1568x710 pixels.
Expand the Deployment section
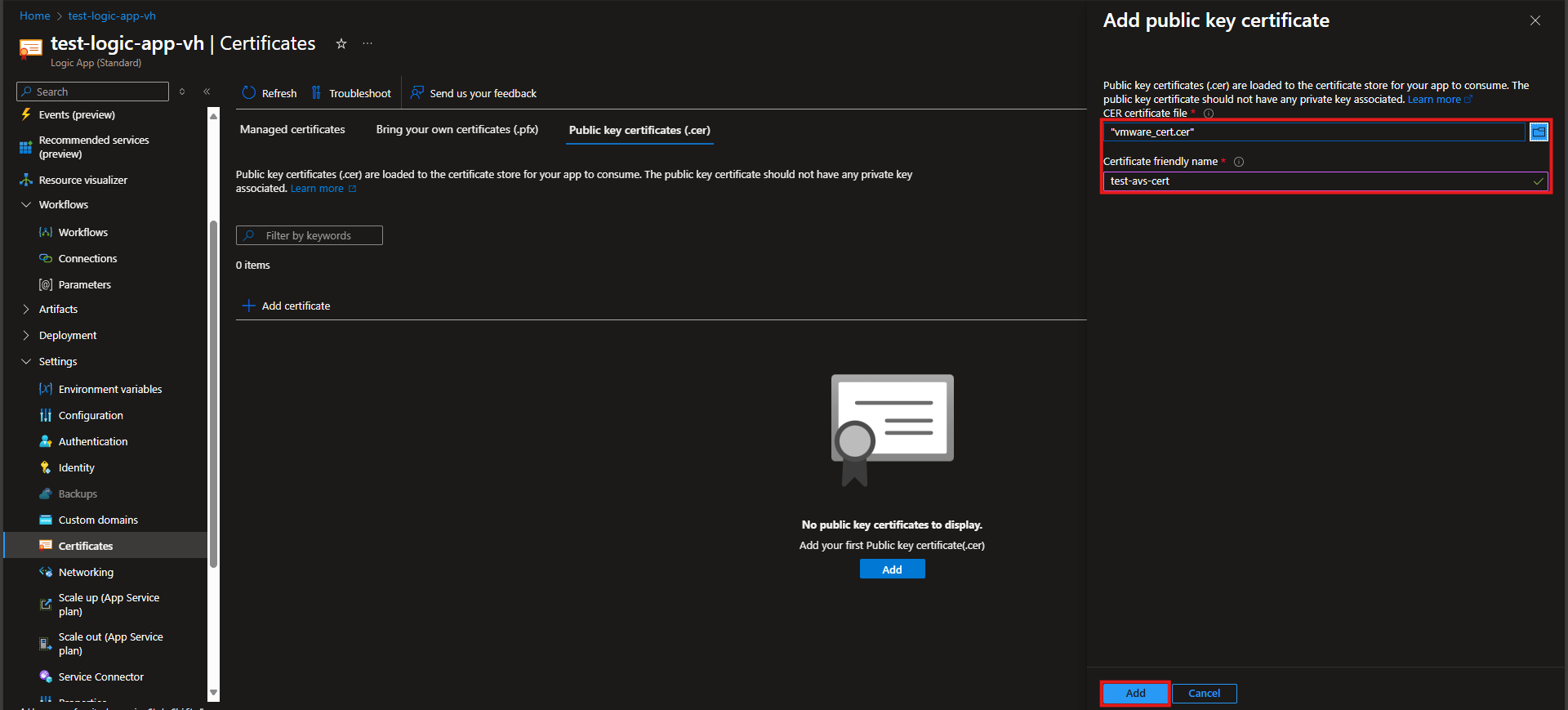pyautogui.click(x=26, y=335)
